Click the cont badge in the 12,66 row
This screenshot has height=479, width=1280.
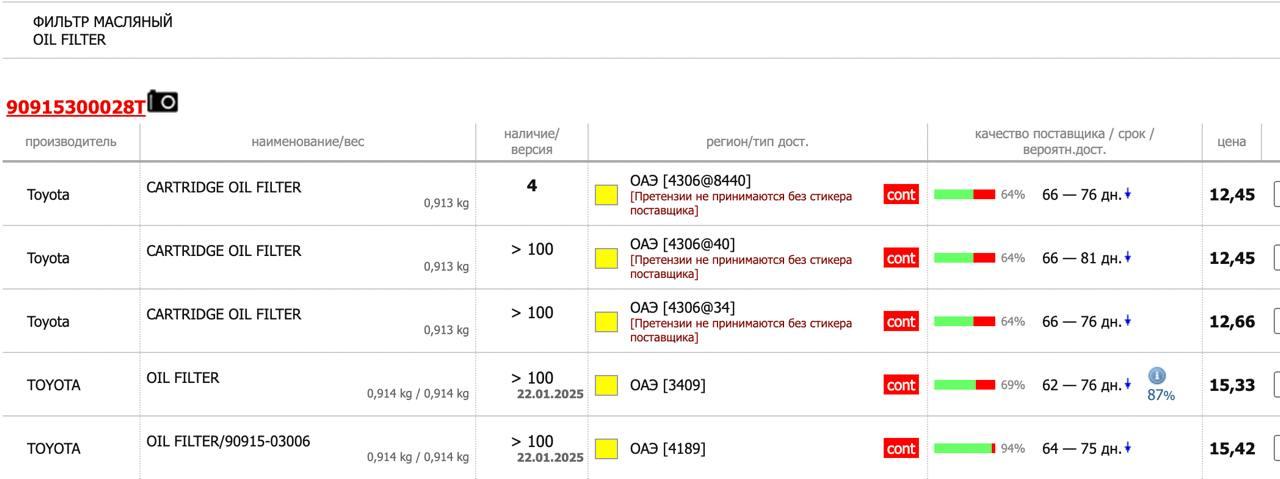[901, 321]
